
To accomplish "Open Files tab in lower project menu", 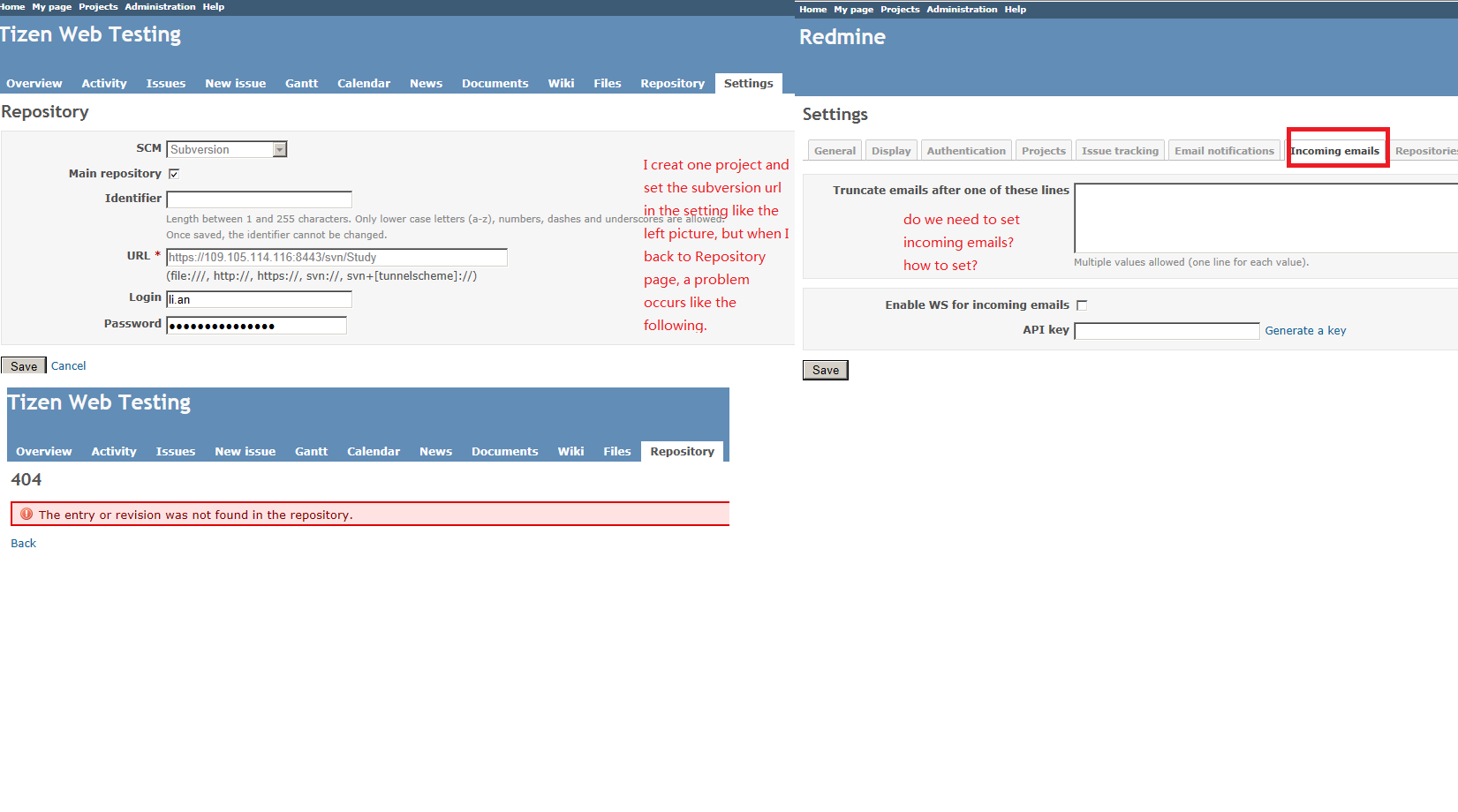I will (616, 451).
